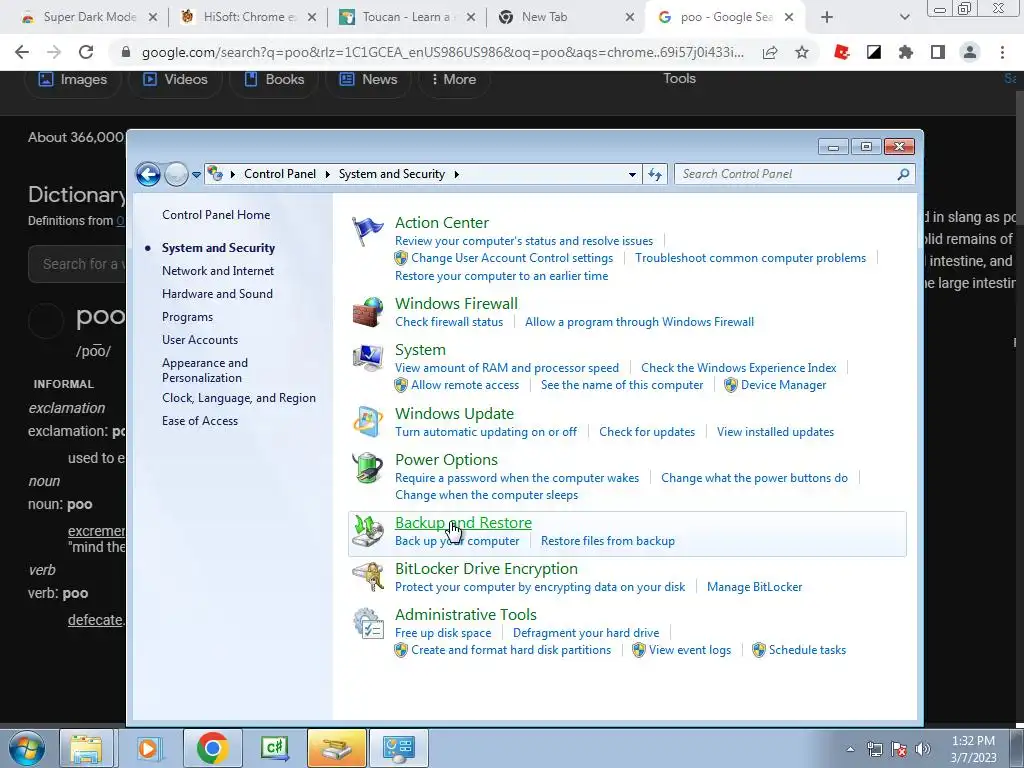Open Defragment your hard drive
This screenshot has height=768, width=1024.
tap(586, 633)
